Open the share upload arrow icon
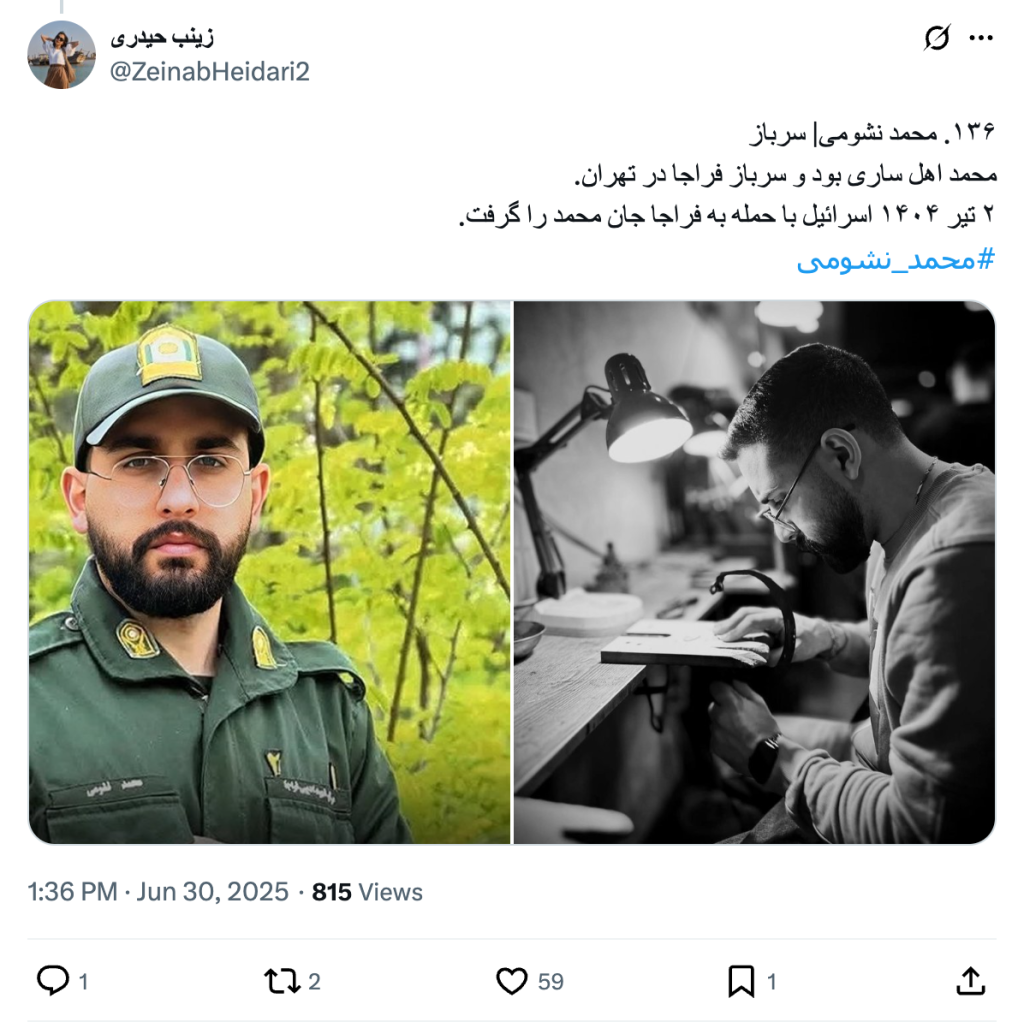Screen dimensions: 1024x1022 tap(970, 981)
